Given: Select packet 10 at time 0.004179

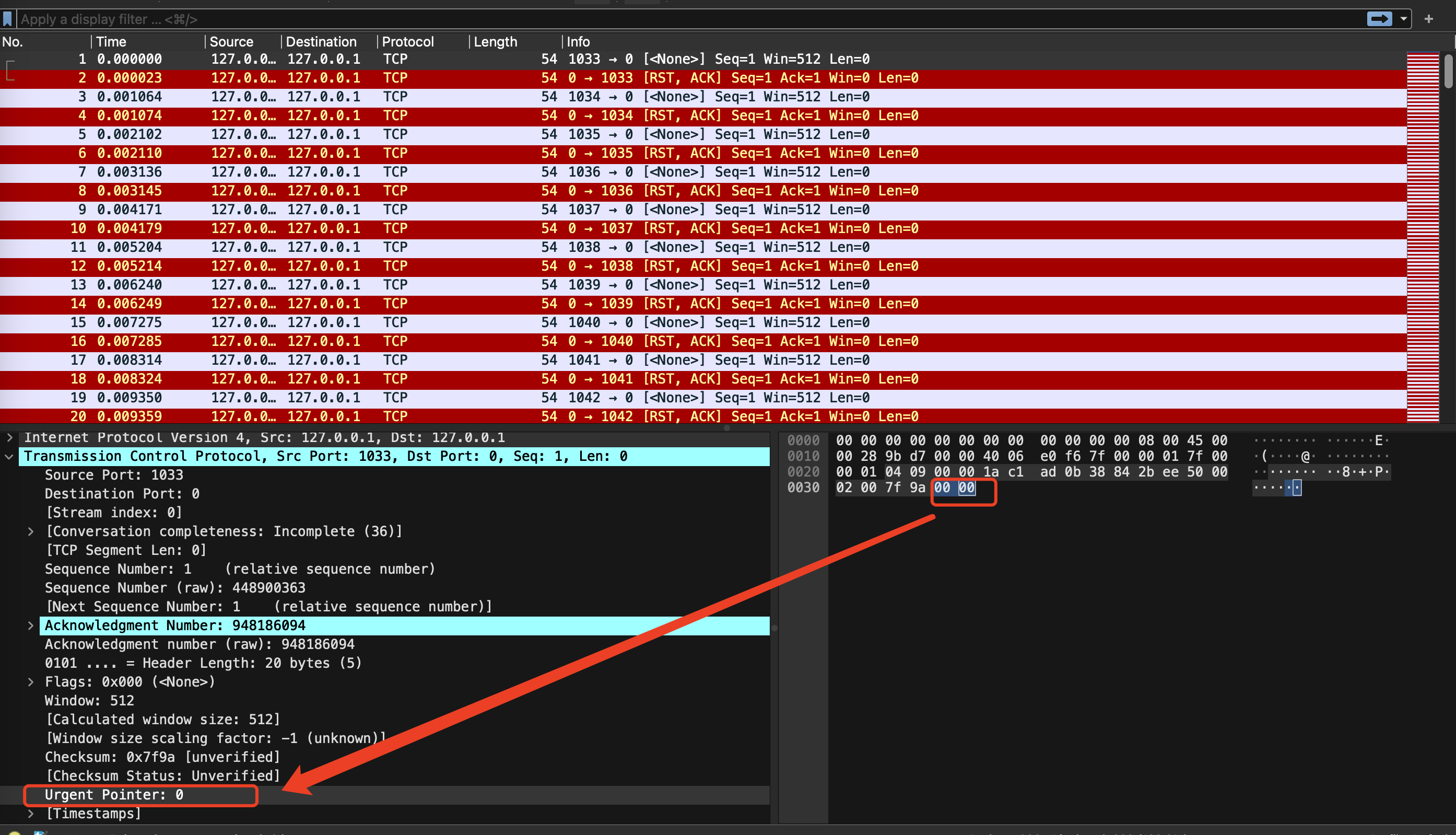Looking at the screenshot, I should tap(702, 229).
